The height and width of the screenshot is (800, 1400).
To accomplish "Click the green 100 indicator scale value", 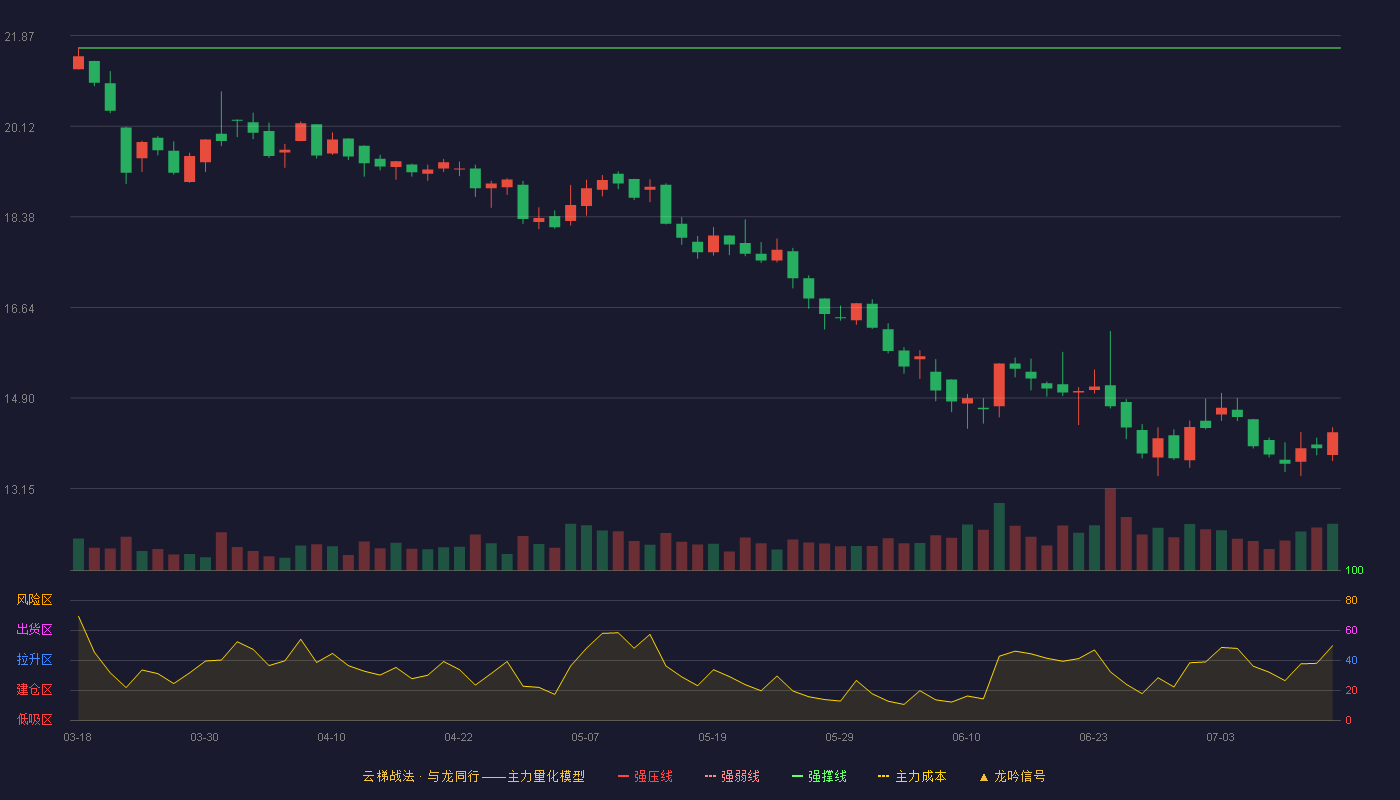I will (x=1354, y=571).
